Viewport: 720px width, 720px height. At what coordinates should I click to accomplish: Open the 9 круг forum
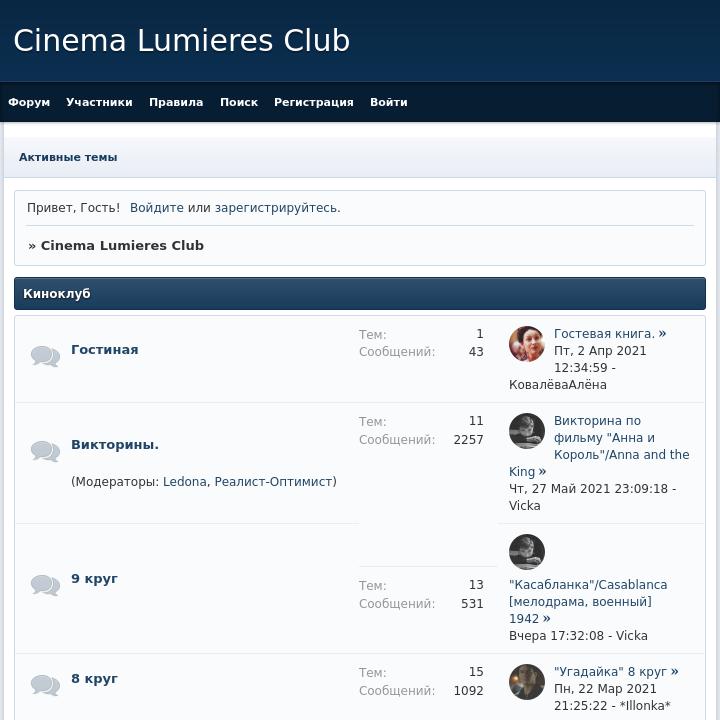point(94,579)
